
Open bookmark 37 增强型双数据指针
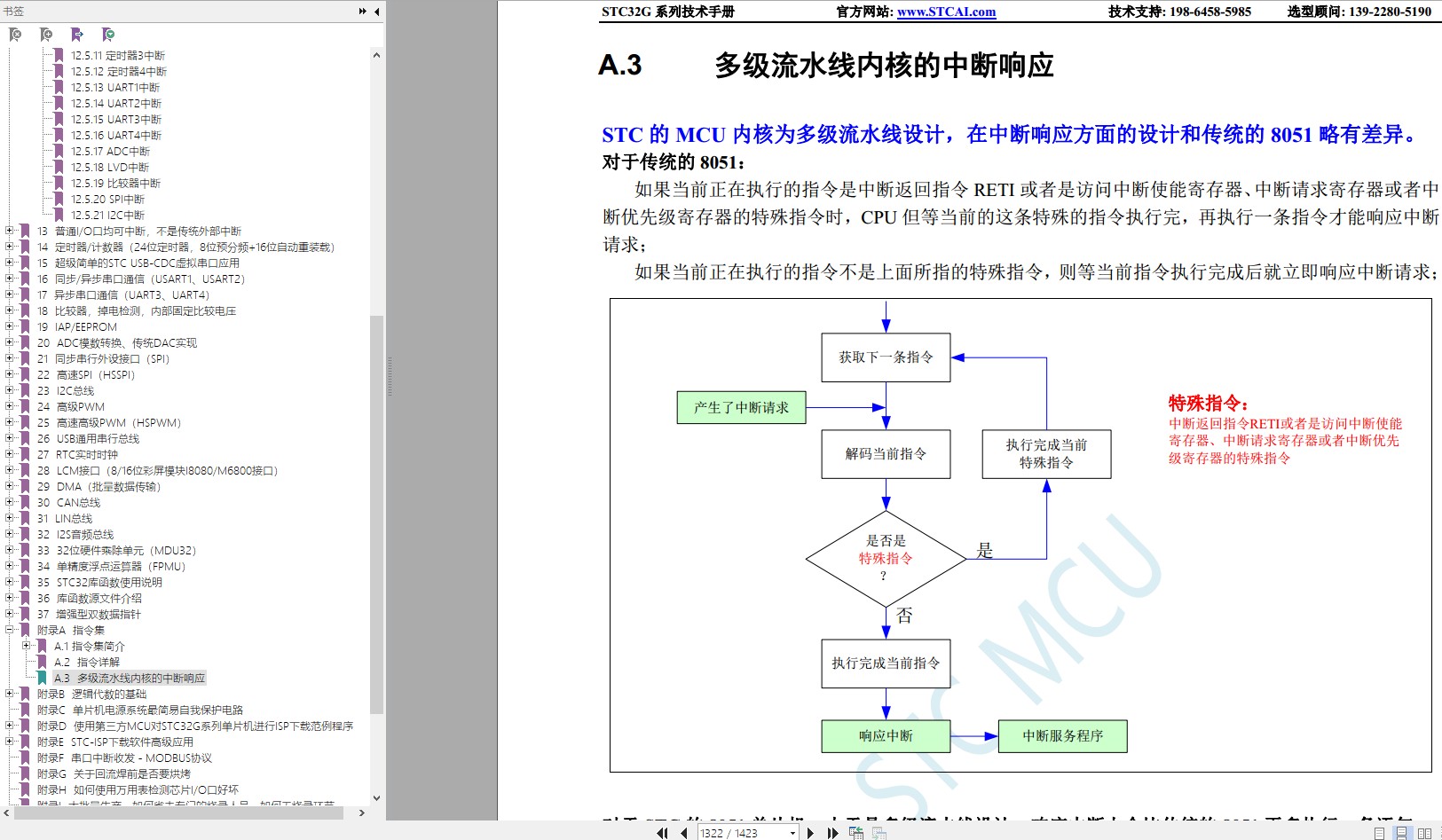pyautogui.click(x=89, y=615)
